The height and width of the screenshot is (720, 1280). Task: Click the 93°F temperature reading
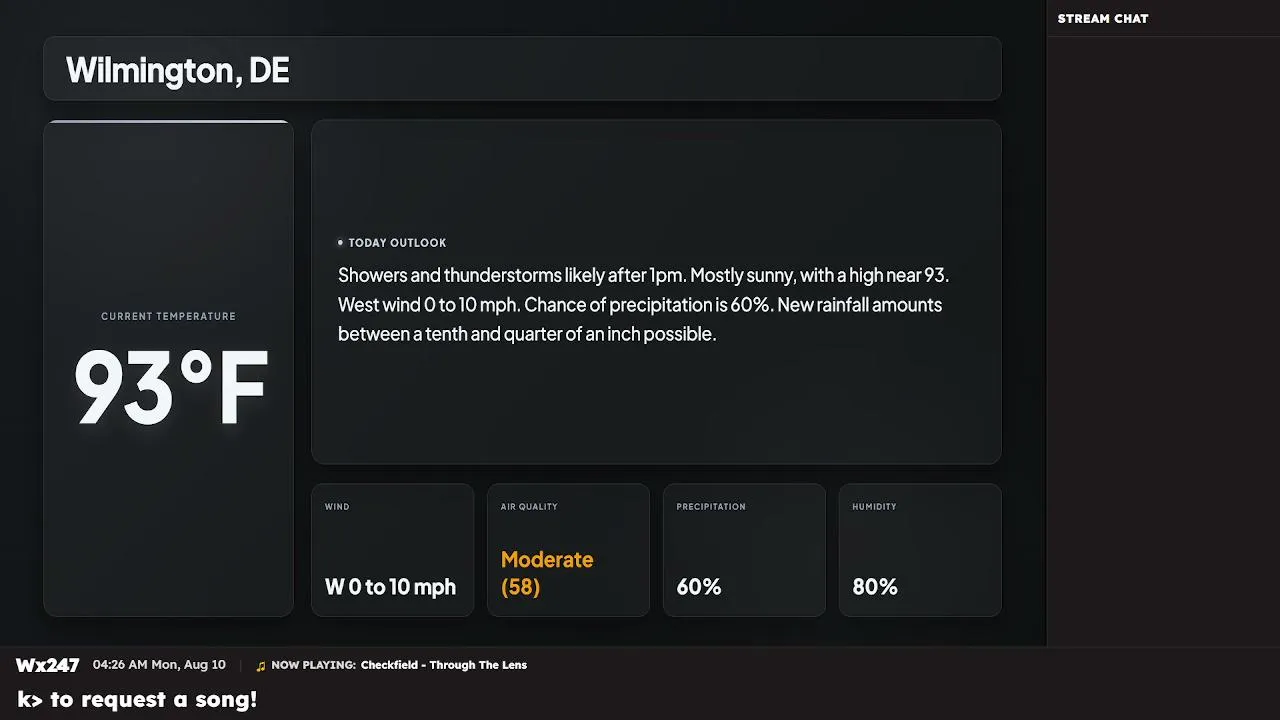pyautogui.click(x=171, y=387)
